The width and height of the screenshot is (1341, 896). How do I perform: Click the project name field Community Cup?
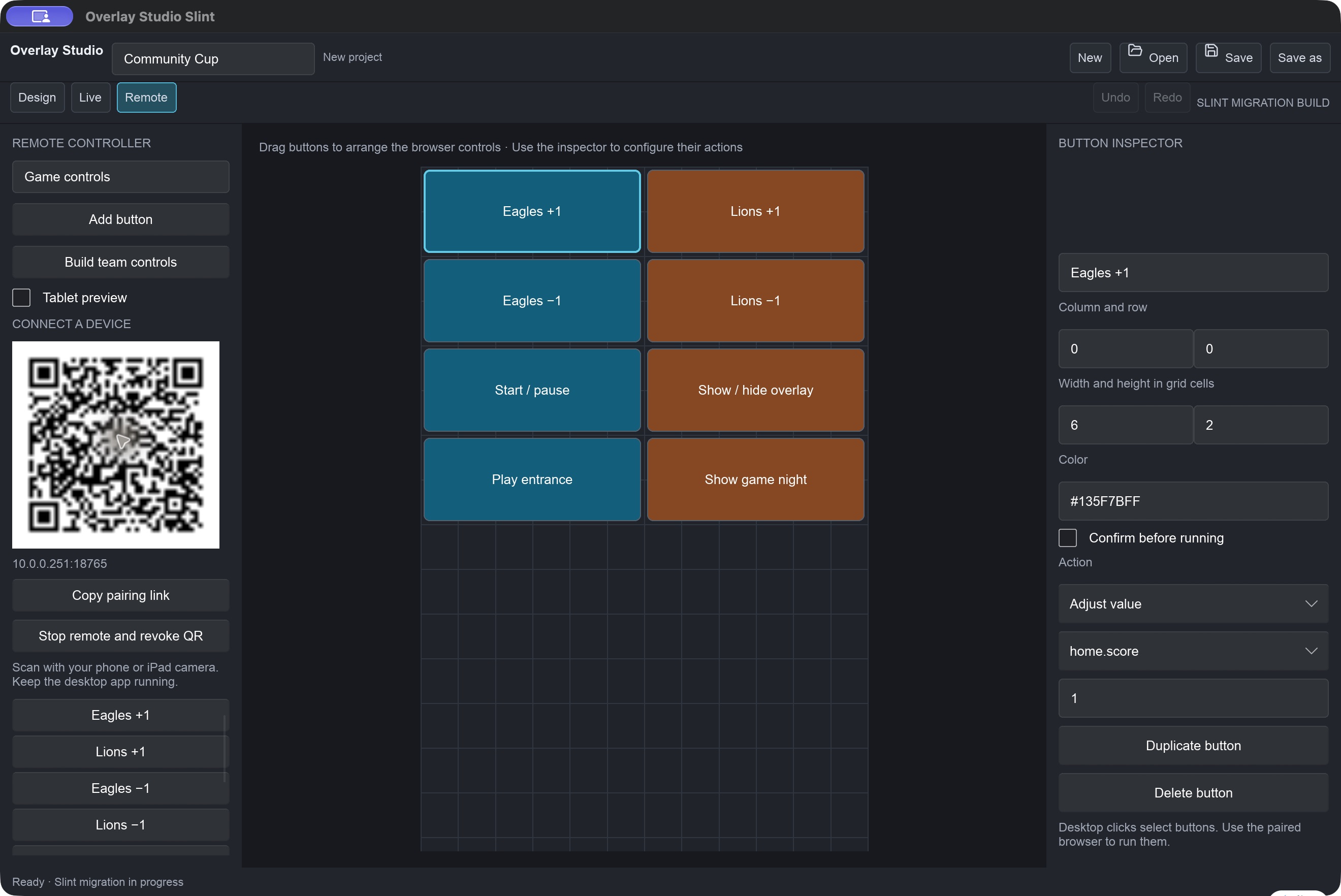pyautogui.click(x=213, y=59)
